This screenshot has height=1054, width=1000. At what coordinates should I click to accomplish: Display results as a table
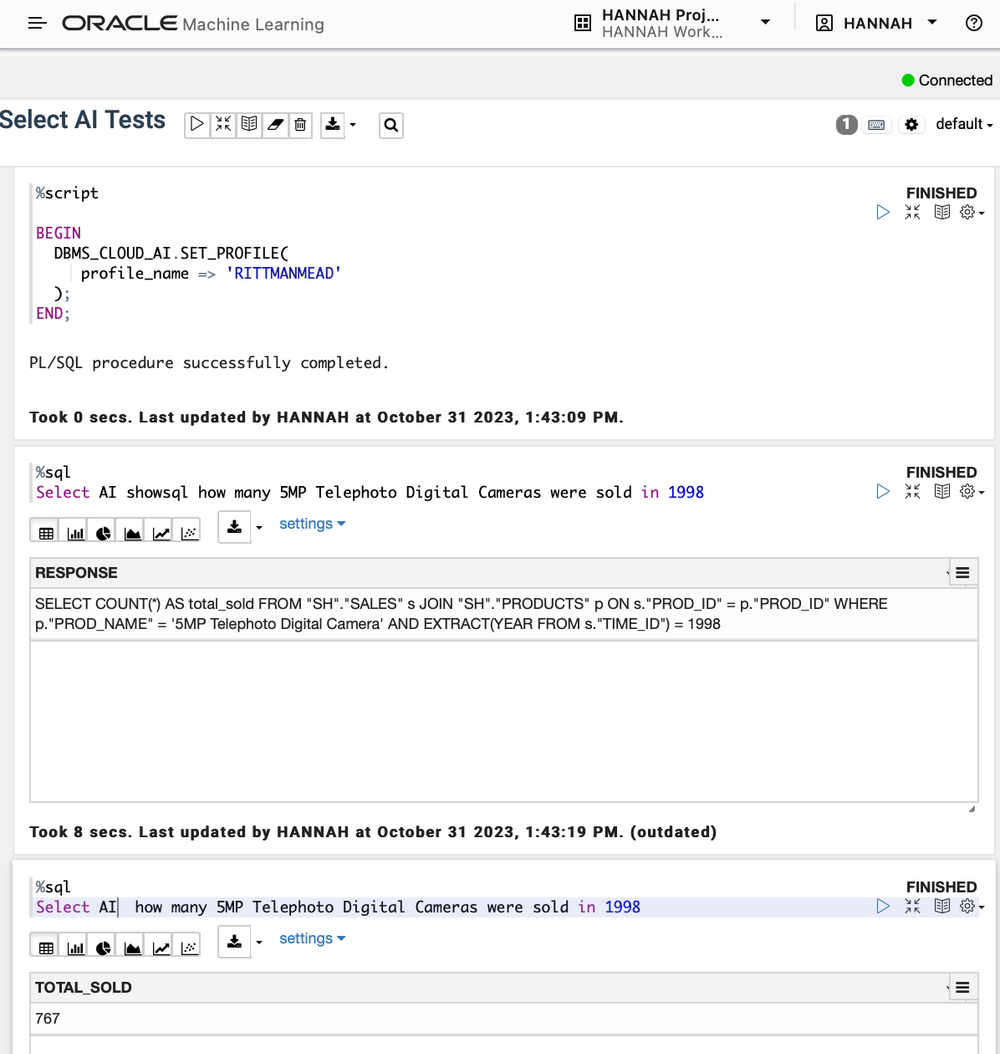point(45,531)
